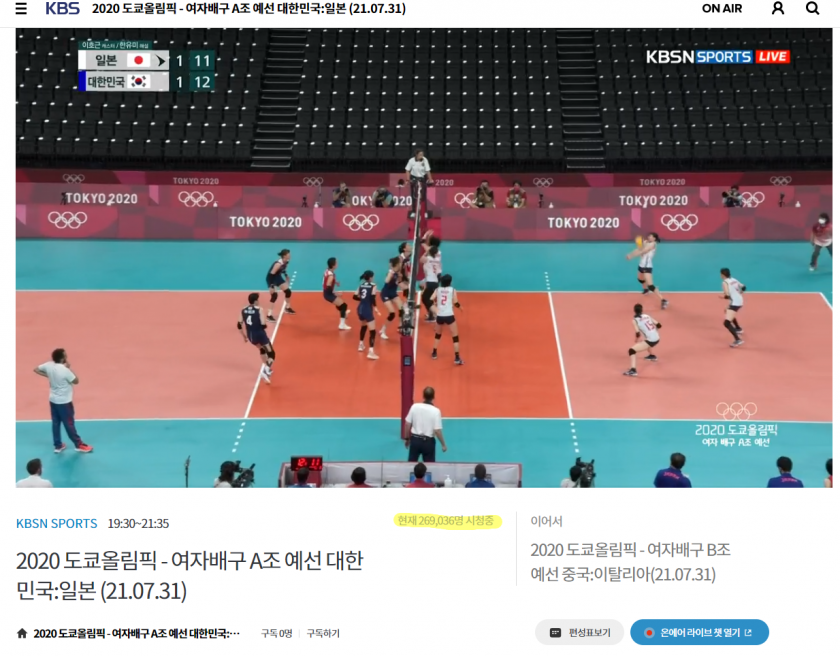The width and height of the screenshot is (840, 656).
Task: Open the 대한민국:일본 program title heading
Action: tap(190, 576)
